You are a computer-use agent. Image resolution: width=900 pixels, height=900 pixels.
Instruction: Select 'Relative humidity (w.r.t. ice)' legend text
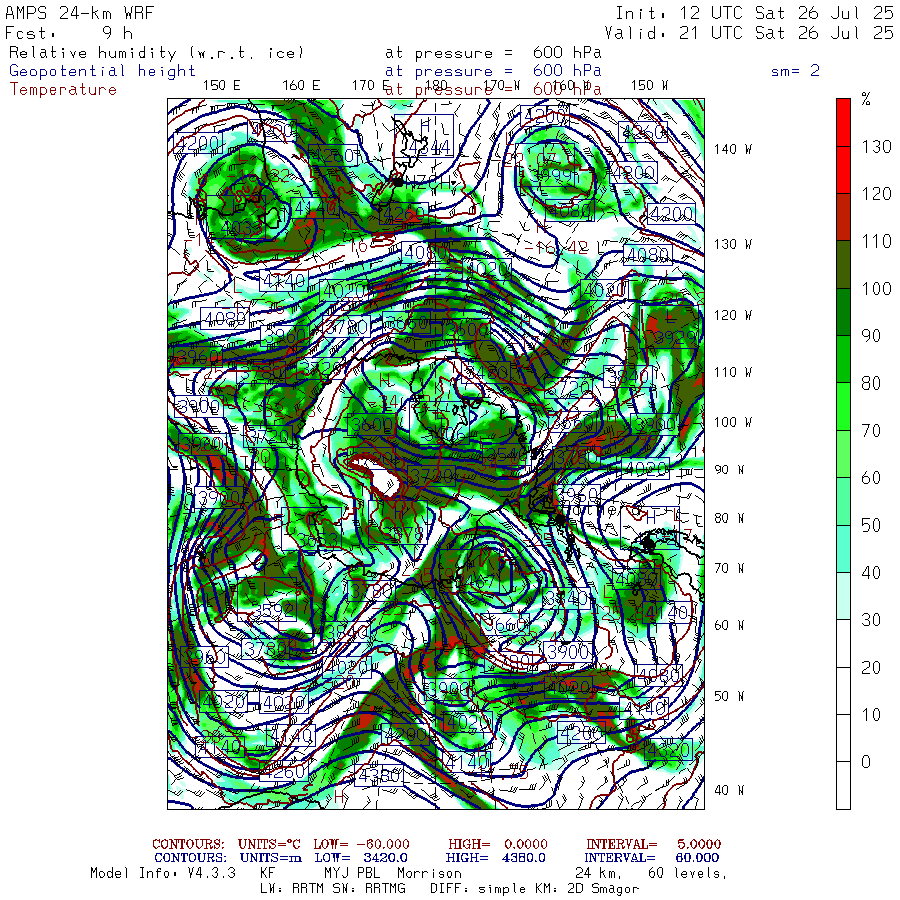click(156, 53)
